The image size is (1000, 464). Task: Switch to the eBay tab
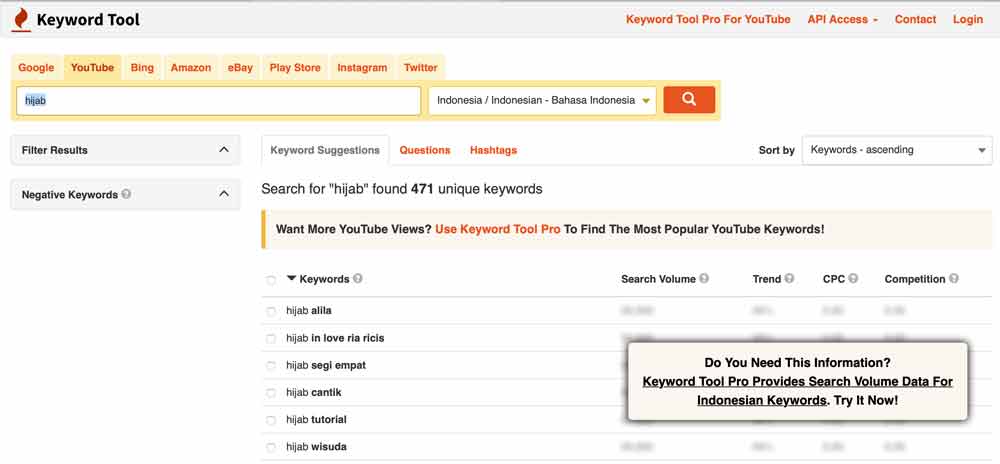240,68
